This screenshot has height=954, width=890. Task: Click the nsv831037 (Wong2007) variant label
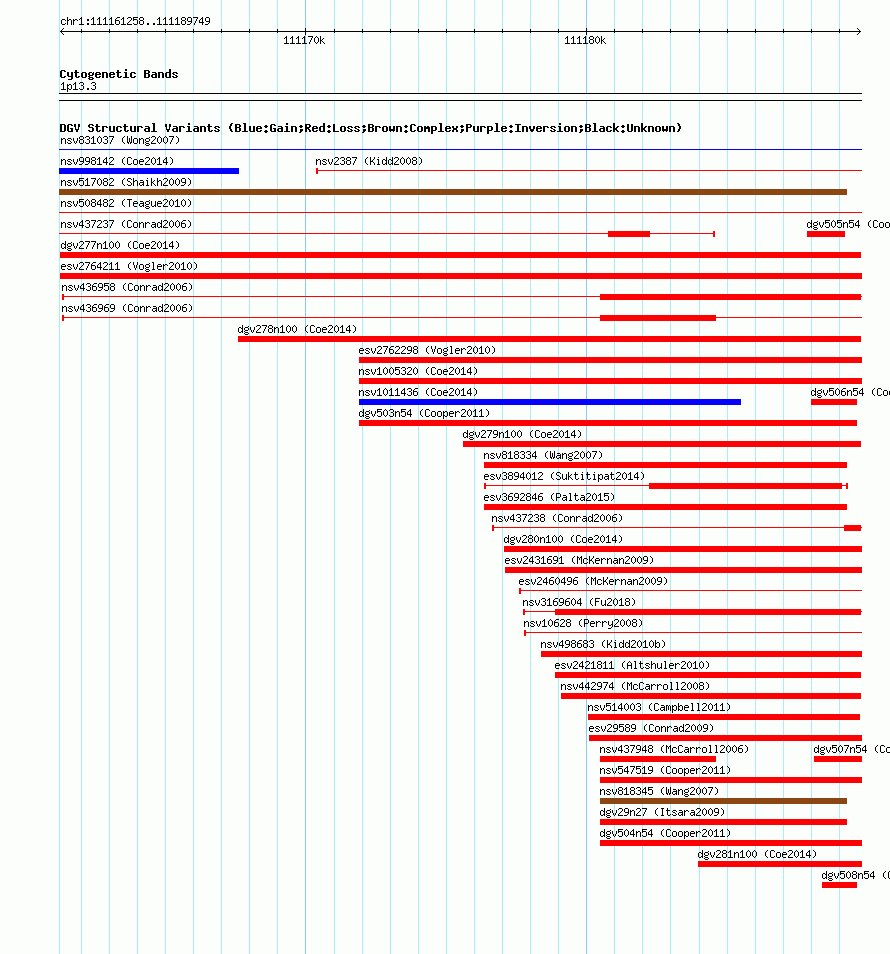click(120, 141)
